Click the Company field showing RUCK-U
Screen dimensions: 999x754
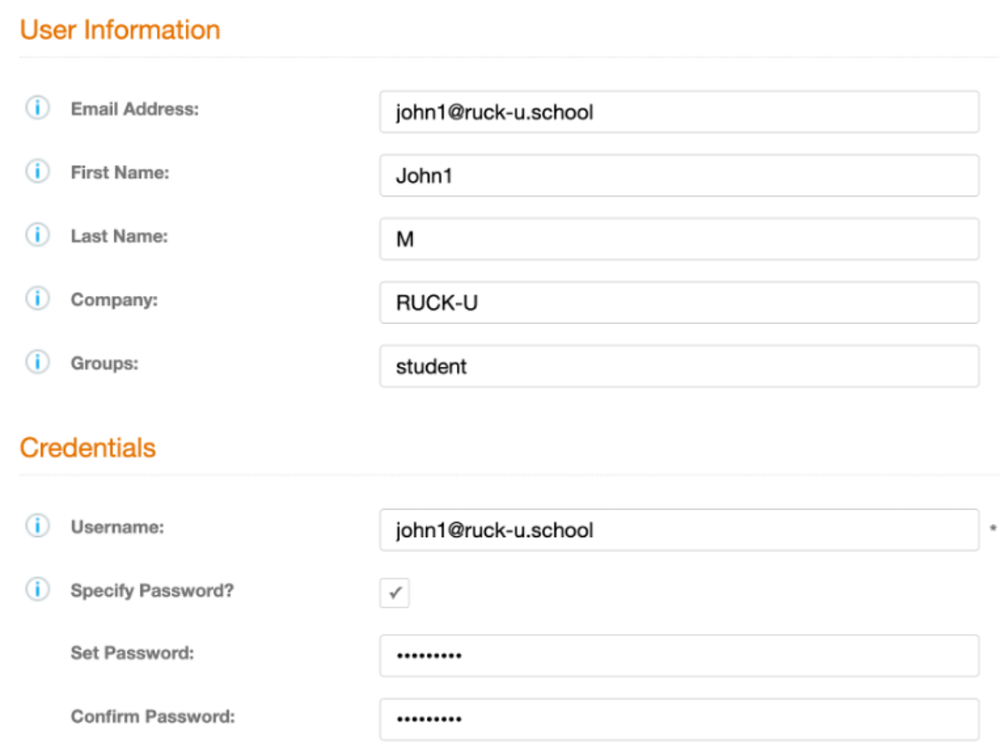pos(678,303)
